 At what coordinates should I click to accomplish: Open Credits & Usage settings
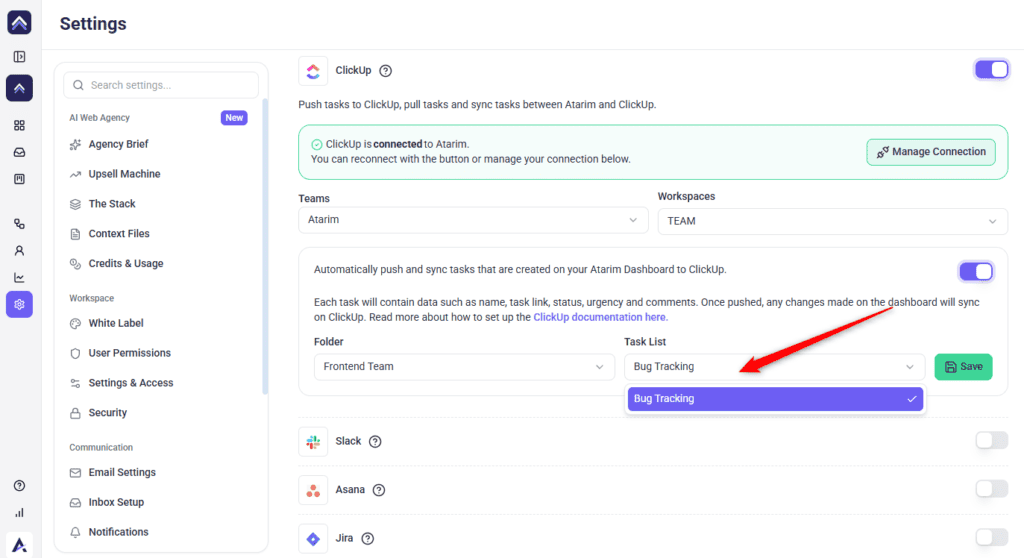point(126,264)
